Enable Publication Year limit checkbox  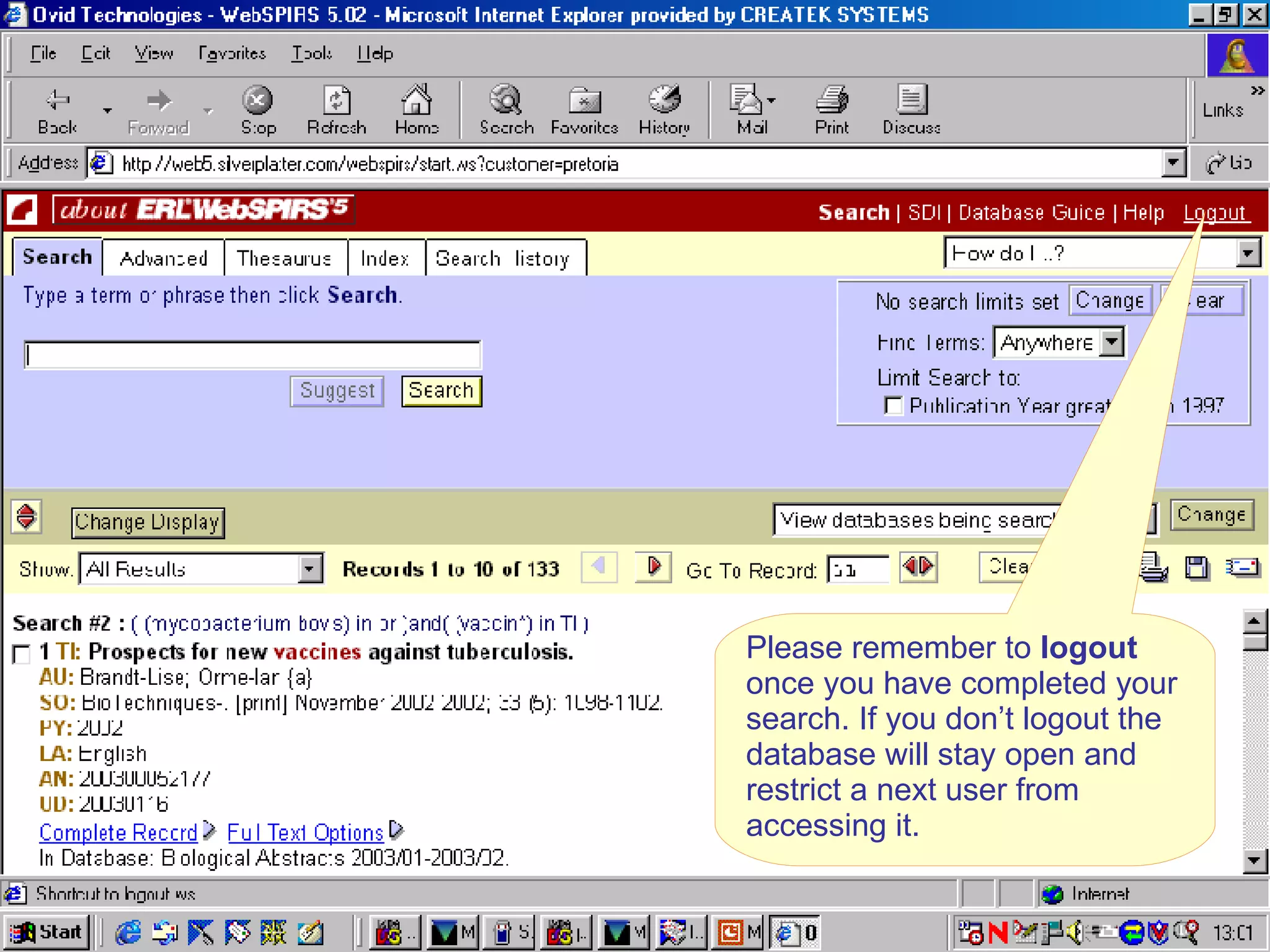click(x=893, y=406)
